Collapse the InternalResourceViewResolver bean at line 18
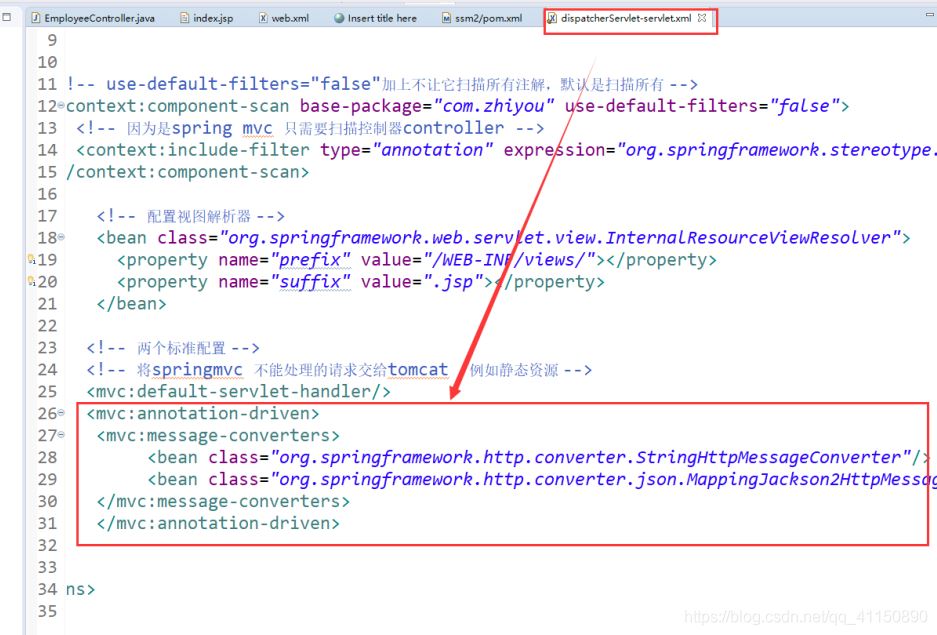 (x=61, y=237)
